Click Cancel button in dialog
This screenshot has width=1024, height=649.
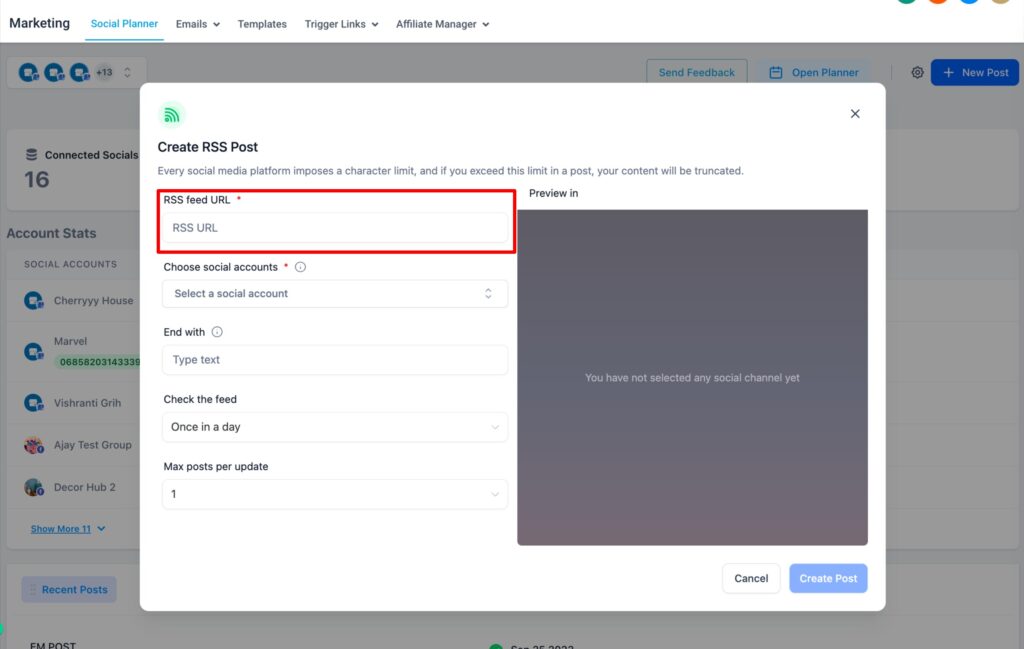(751, 578)
